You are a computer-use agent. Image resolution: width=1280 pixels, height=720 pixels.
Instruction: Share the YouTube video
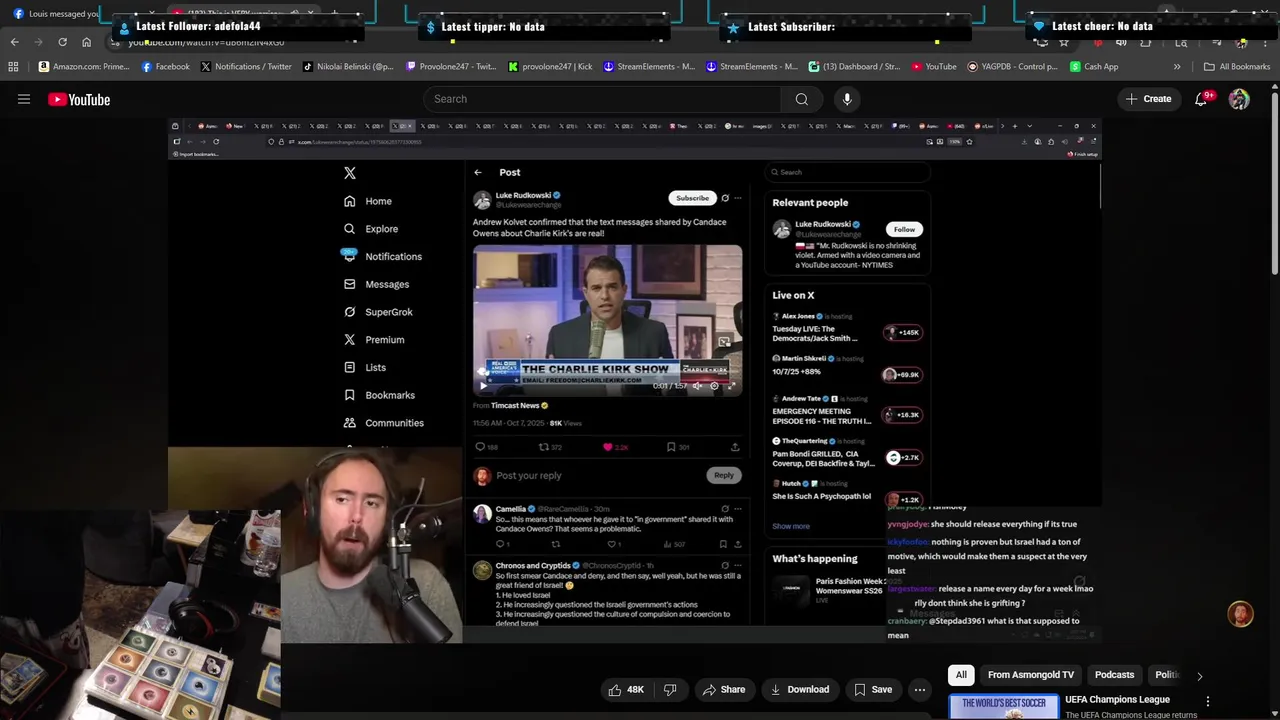point(724,689)
